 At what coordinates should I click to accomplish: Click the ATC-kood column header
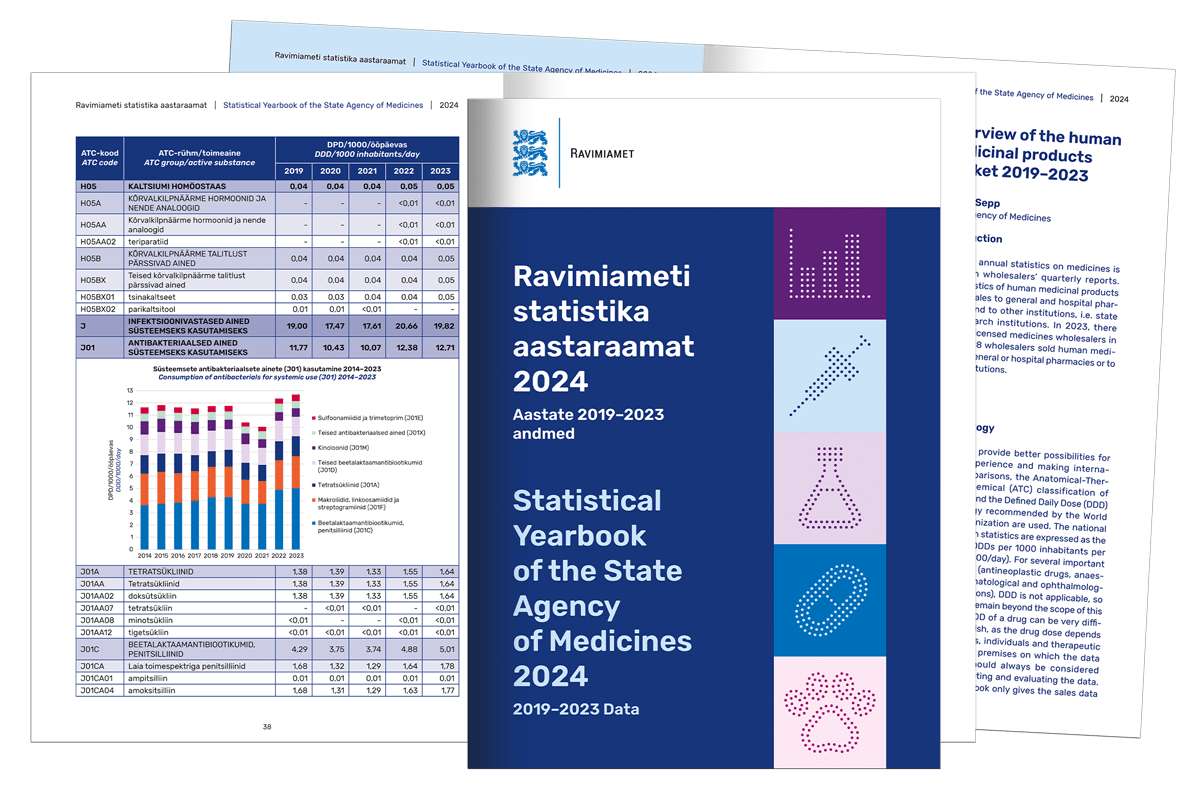[100, 156]
